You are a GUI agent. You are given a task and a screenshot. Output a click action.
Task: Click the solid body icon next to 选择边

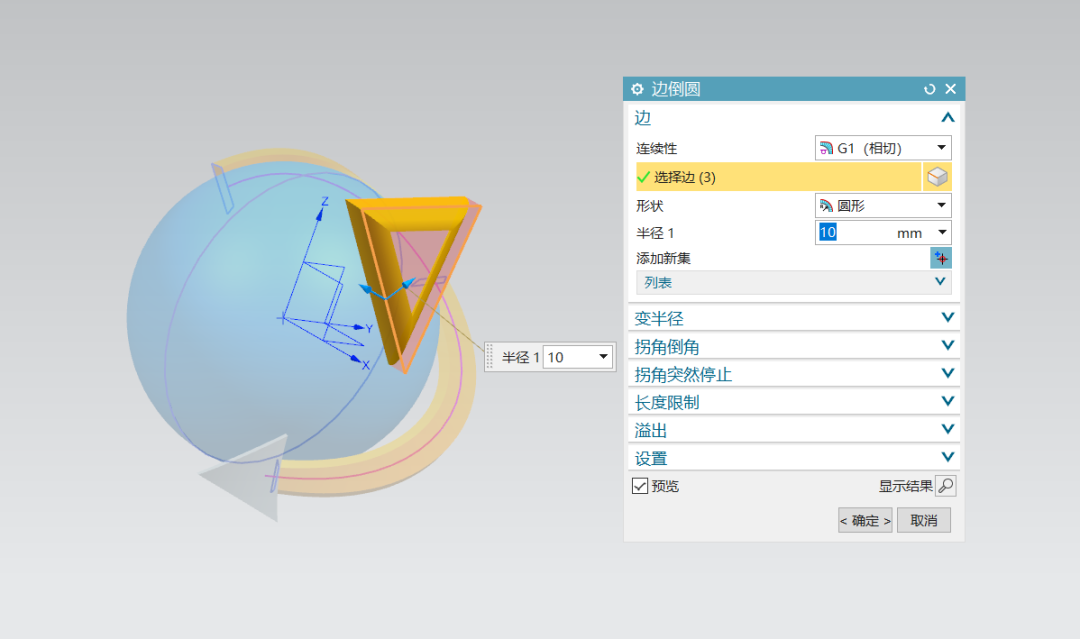click(937, 177)
